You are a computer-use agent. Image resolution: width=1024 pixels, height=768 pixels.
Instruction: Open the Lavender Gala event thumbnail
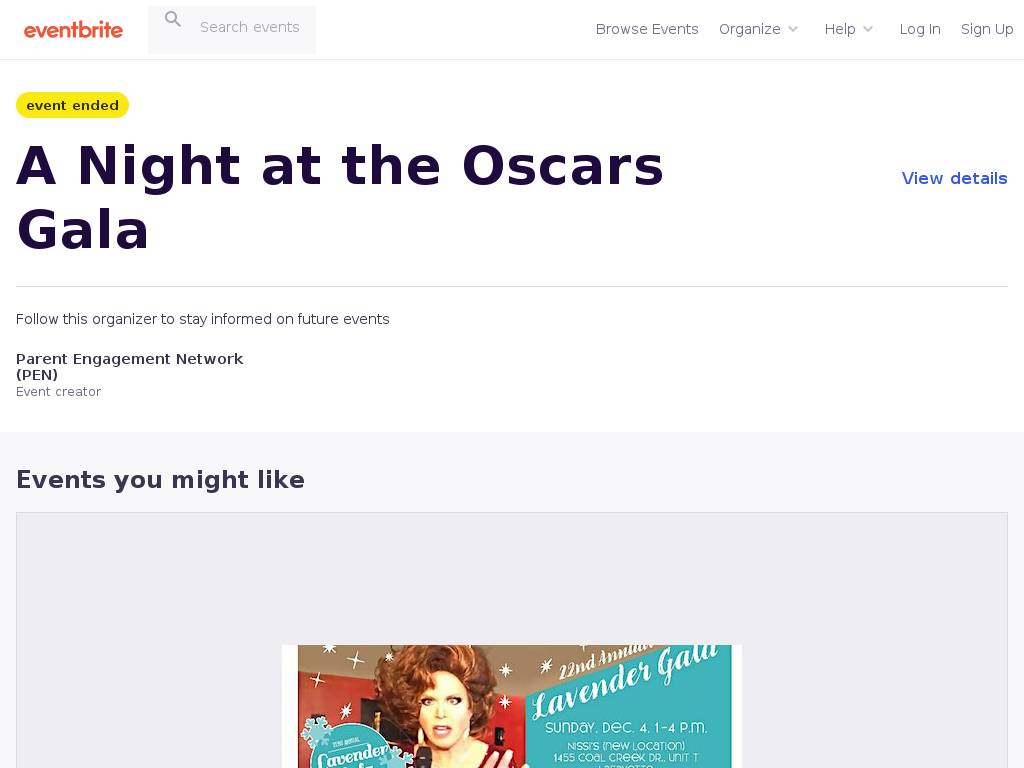pos(511,706)
